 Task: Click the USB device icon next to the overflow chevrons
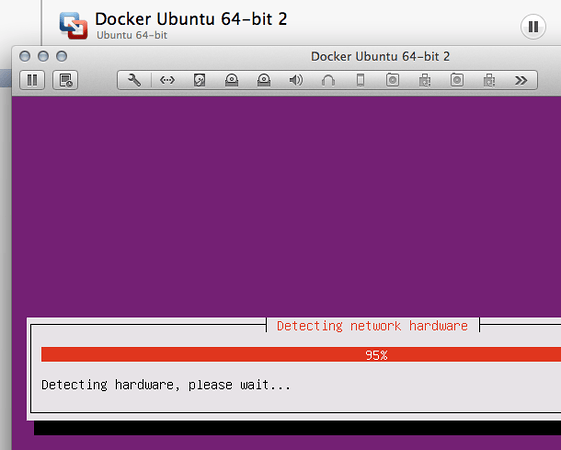point(489,80)
